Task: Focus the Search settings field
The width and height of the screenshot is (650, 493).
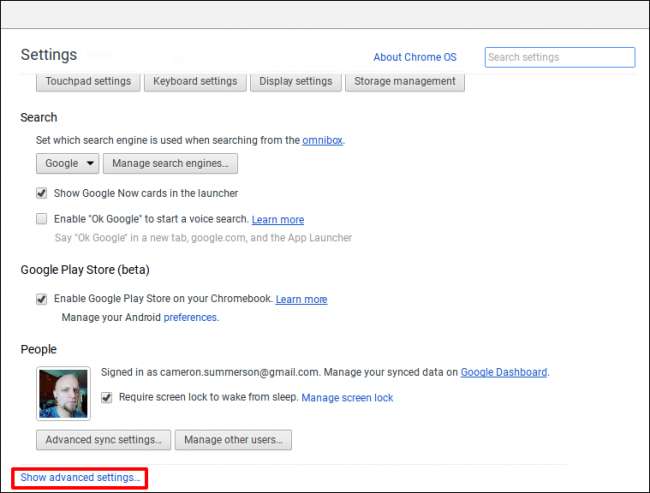Action: click(x=559, y=57)
